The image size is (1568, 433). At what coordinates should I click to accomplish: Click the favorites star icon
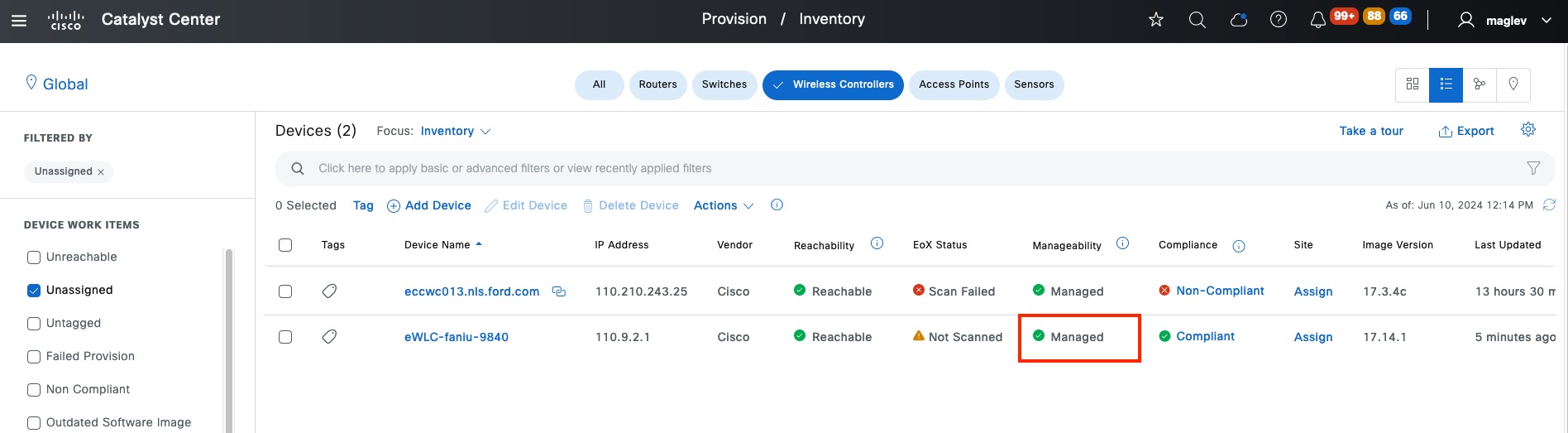click(1156, 20)
